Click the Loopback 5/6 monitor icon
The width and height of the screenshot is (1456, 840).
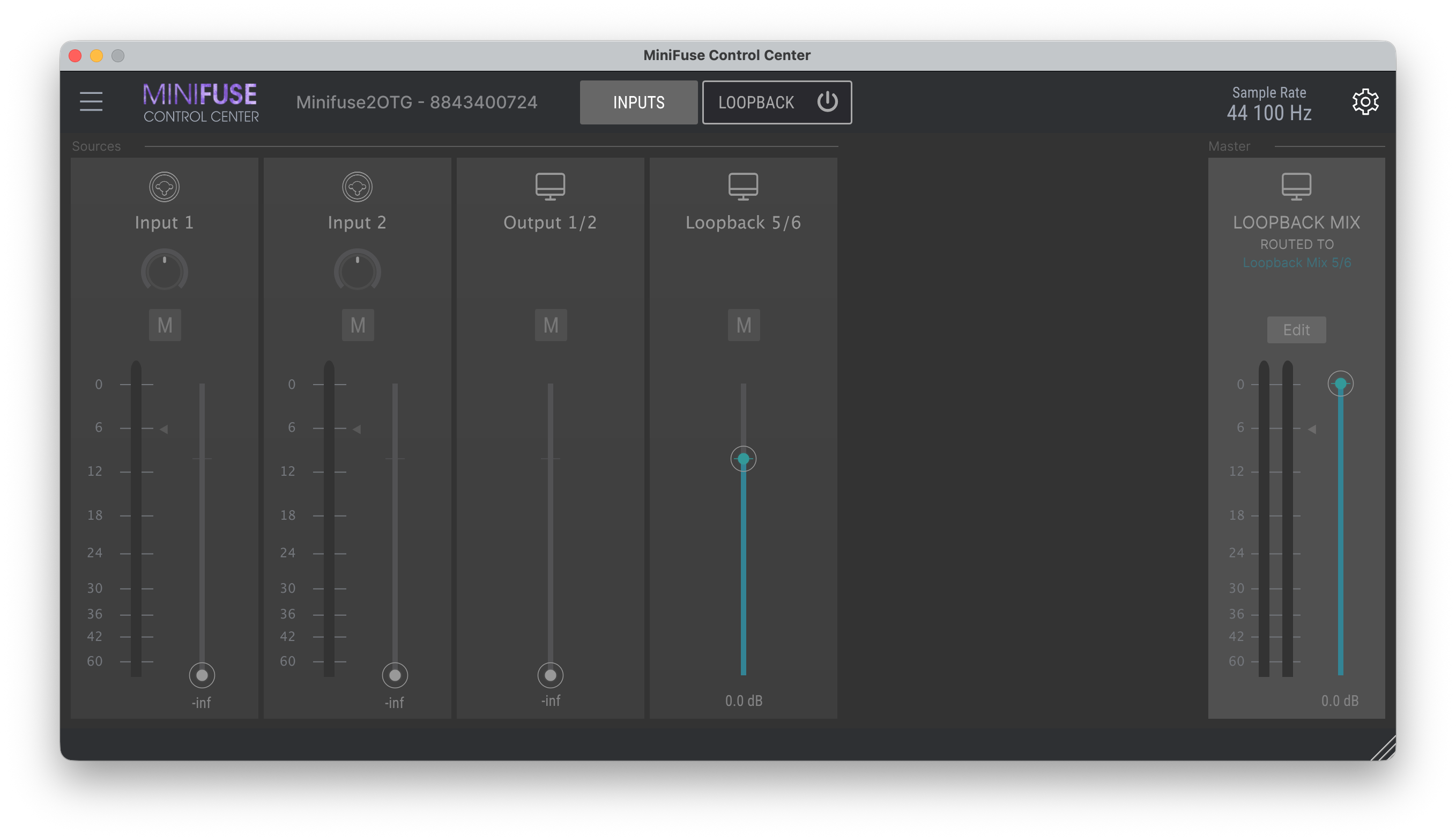pos(743,186)
